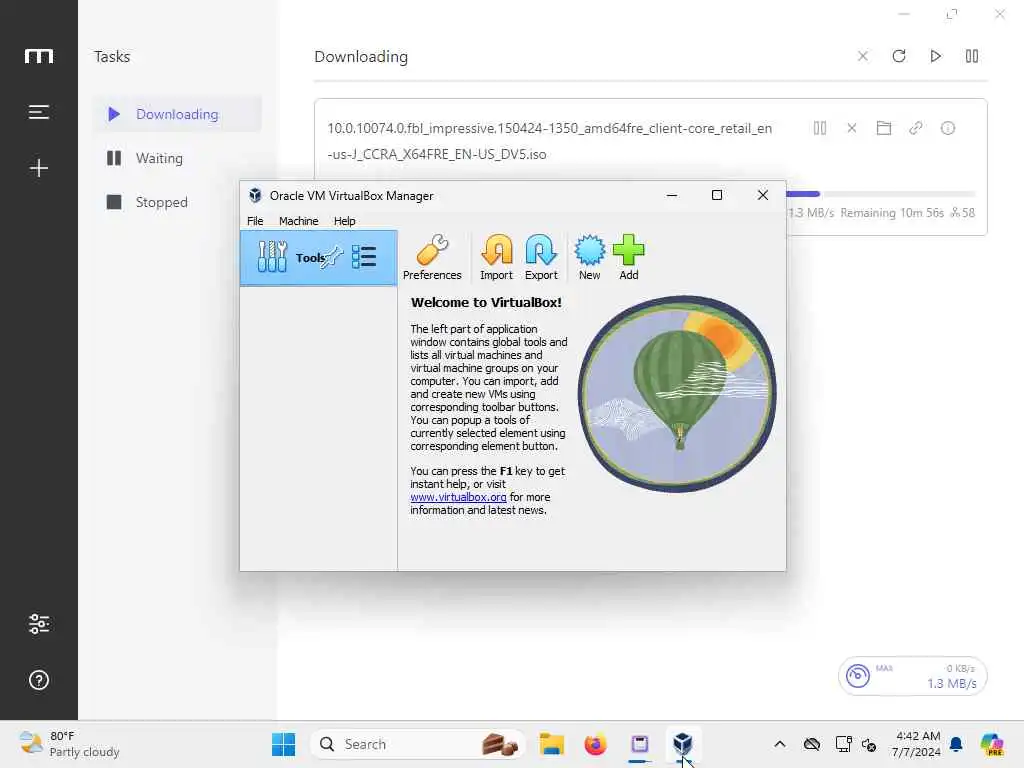1024x768 pixels.
Task: View ISO task info details
Action: pos(948,128)
